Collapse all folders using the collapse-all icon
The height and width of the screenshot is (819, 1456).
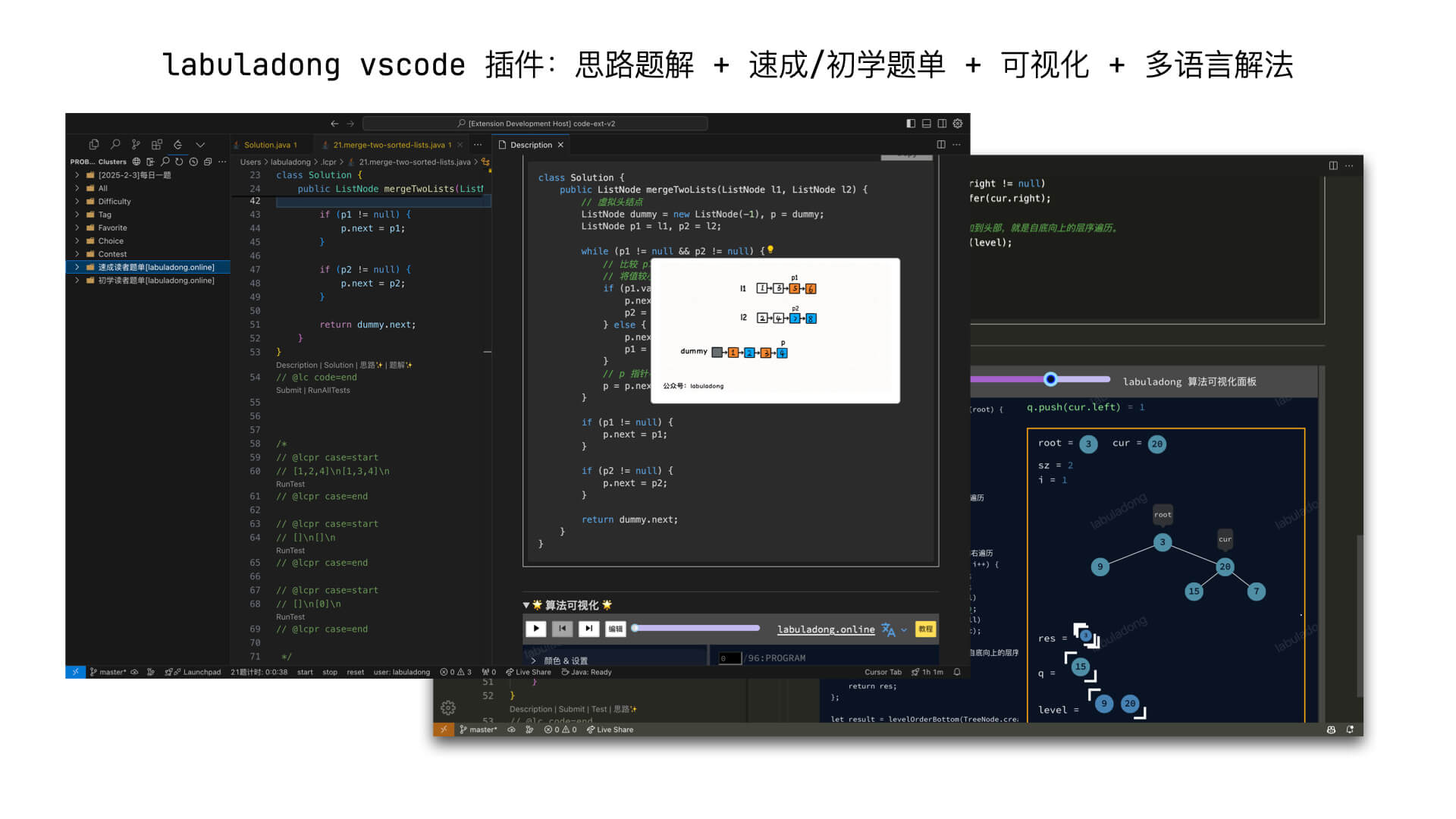(208, 162)
